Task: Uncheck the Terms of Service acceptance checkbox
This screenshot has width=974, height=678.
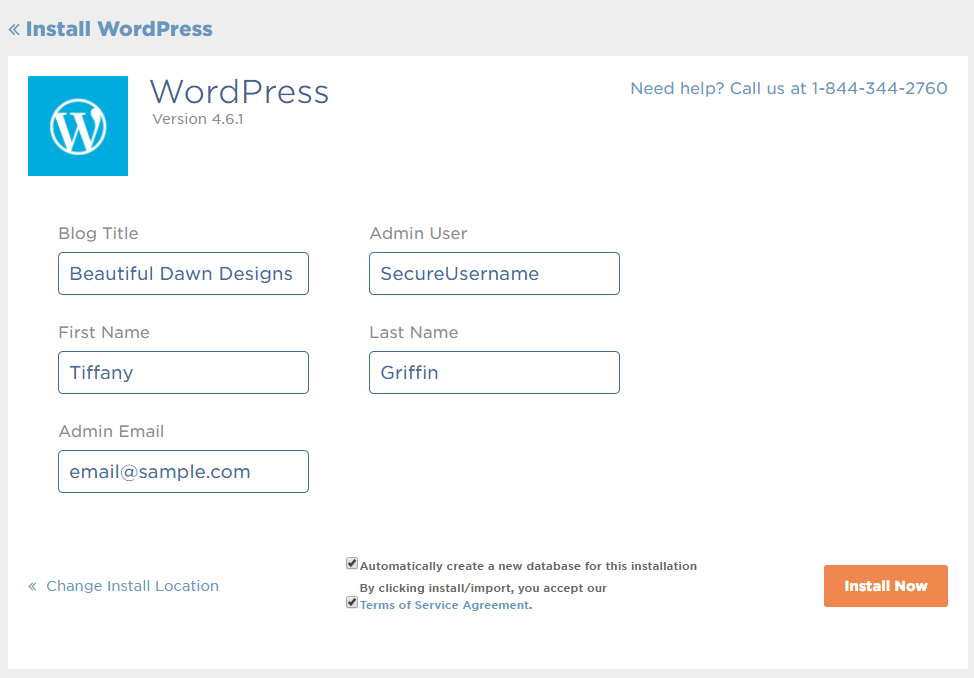Action: pyautogui.click(x=352, y=602)
